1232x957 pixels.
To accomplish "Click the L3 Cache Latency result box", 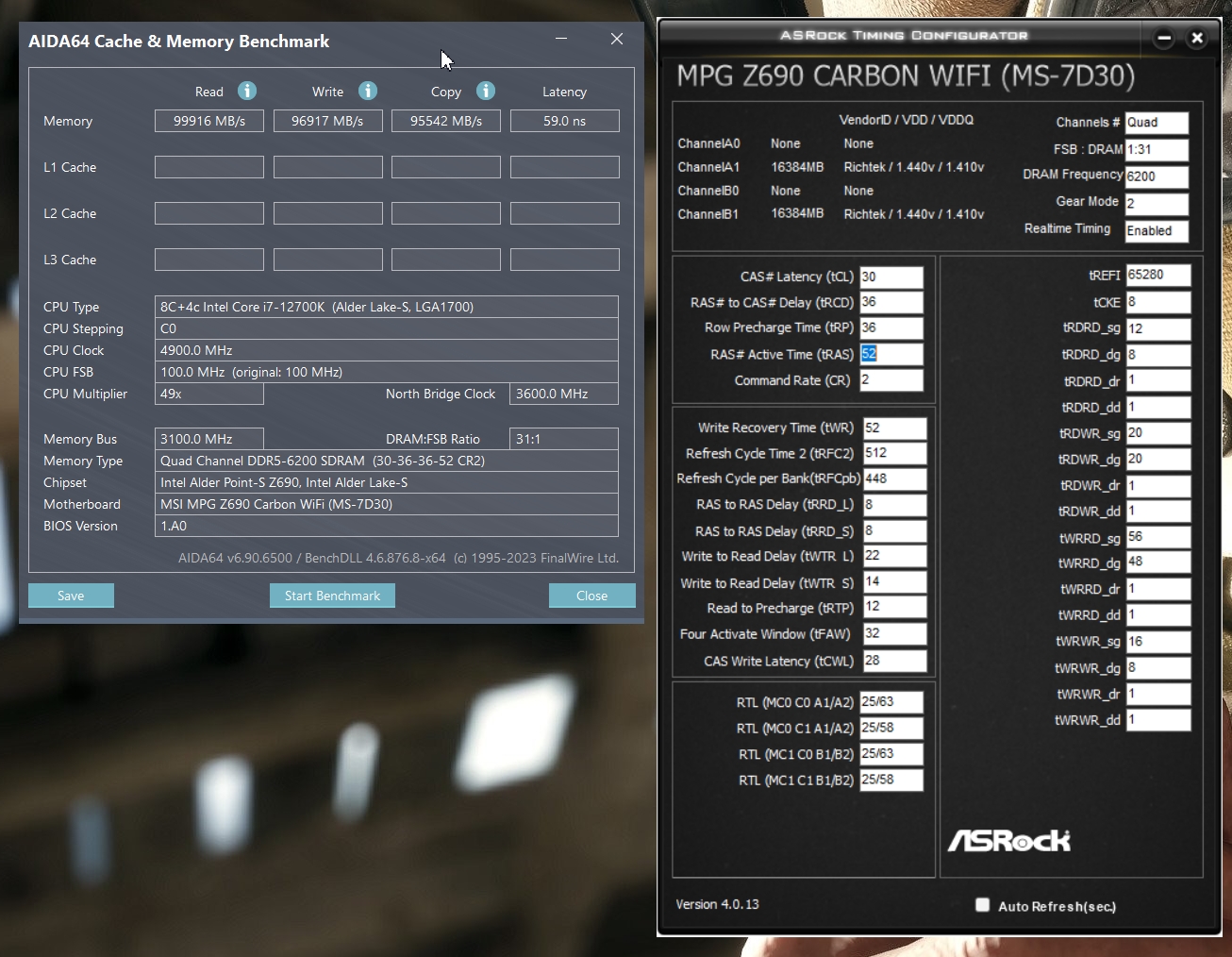I will 564,260.
